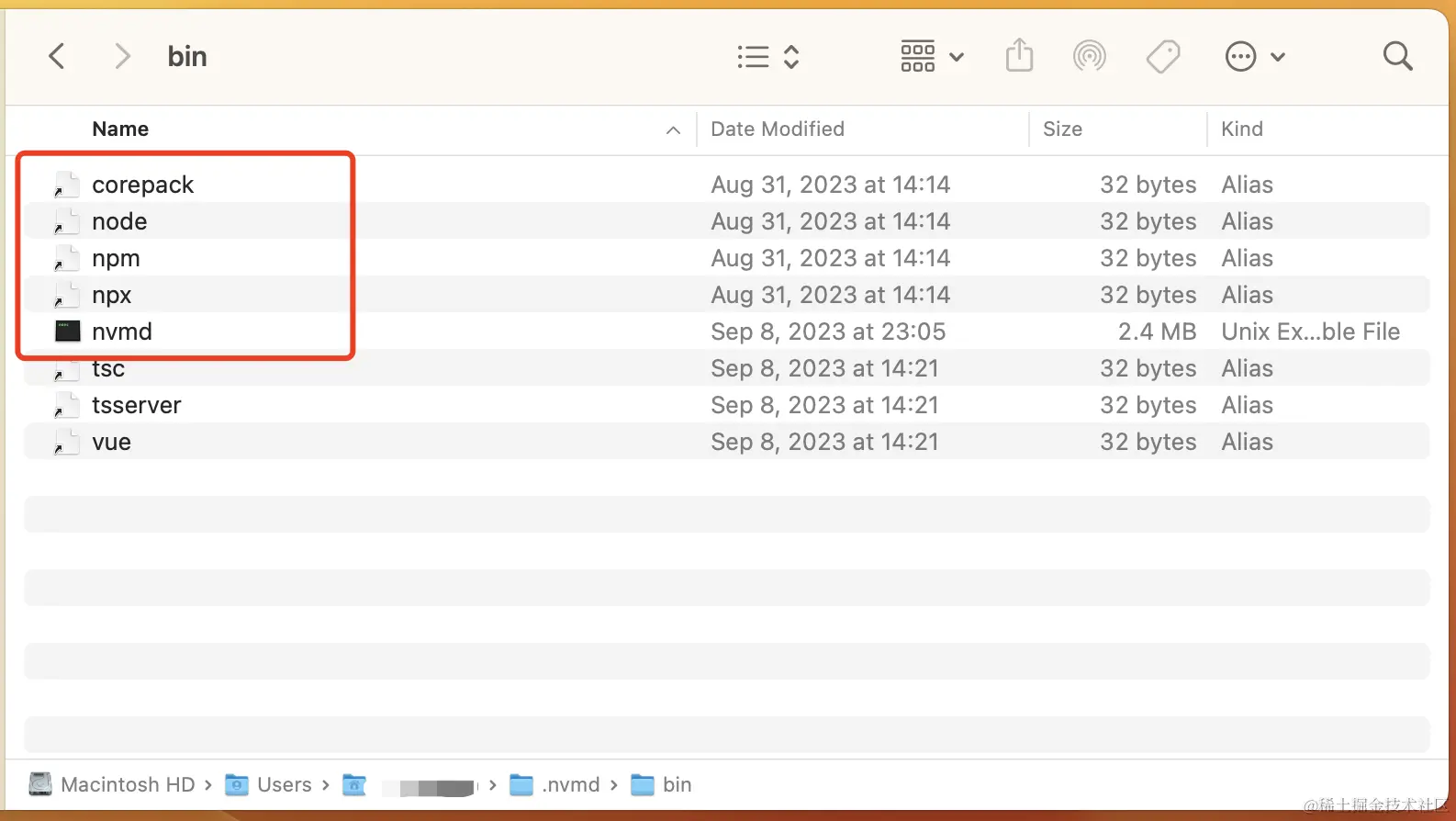Click the npm file name

pyautogui.click(x=116, y=259)
